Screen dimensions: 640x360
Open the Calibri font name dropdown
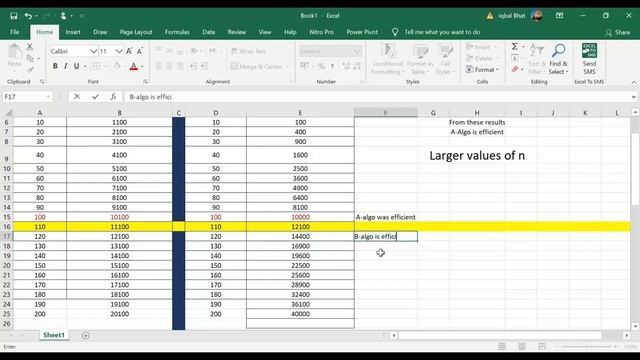pos(93,51)
